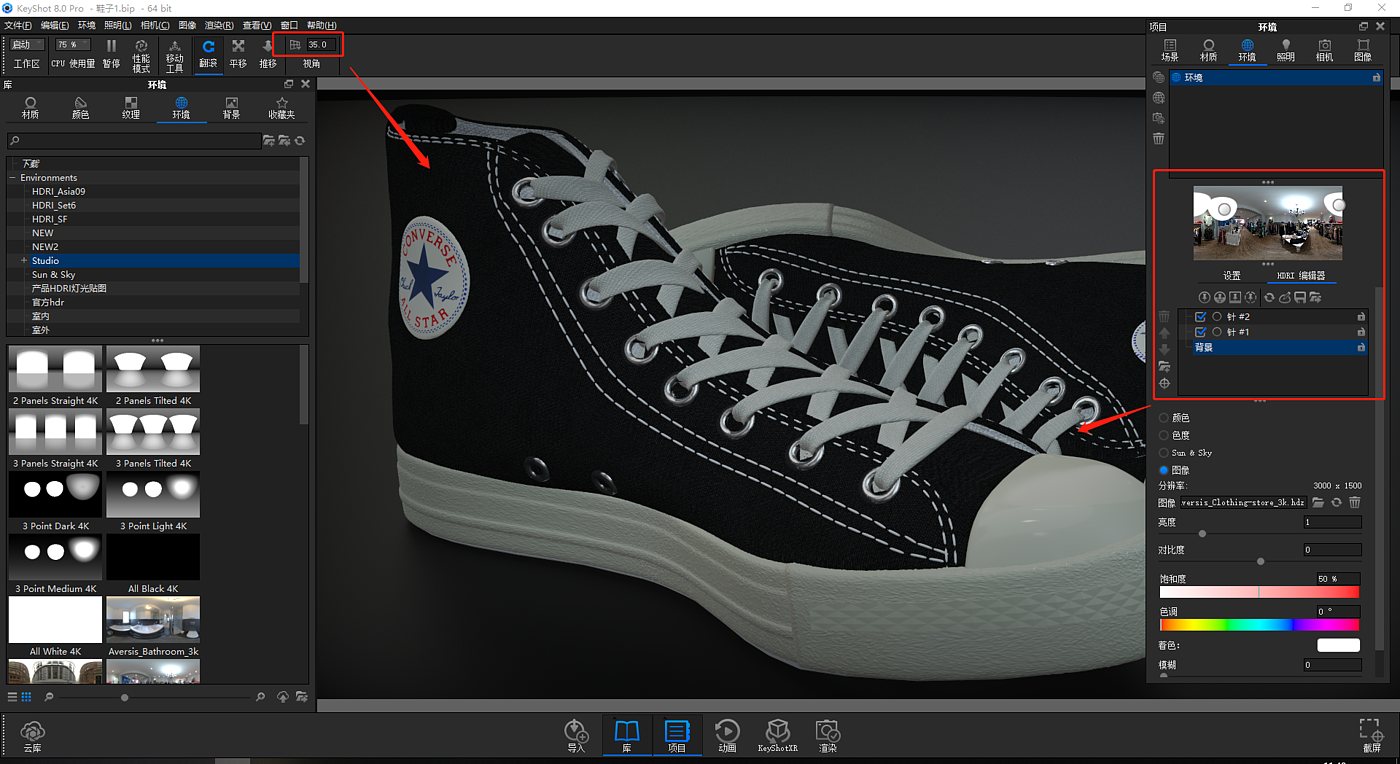The height and width of the screenshot is (764, 1400).
Task: Switch to the Camera (相机) project tab
Action: pyautogui.click(x=1324, y=50)
